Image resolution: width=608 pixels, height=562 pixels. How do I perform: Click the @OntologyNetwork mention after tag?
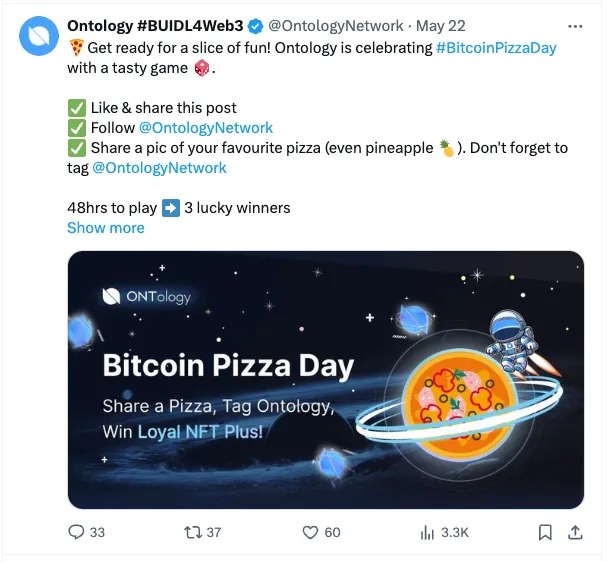click(x=159, y=168)
